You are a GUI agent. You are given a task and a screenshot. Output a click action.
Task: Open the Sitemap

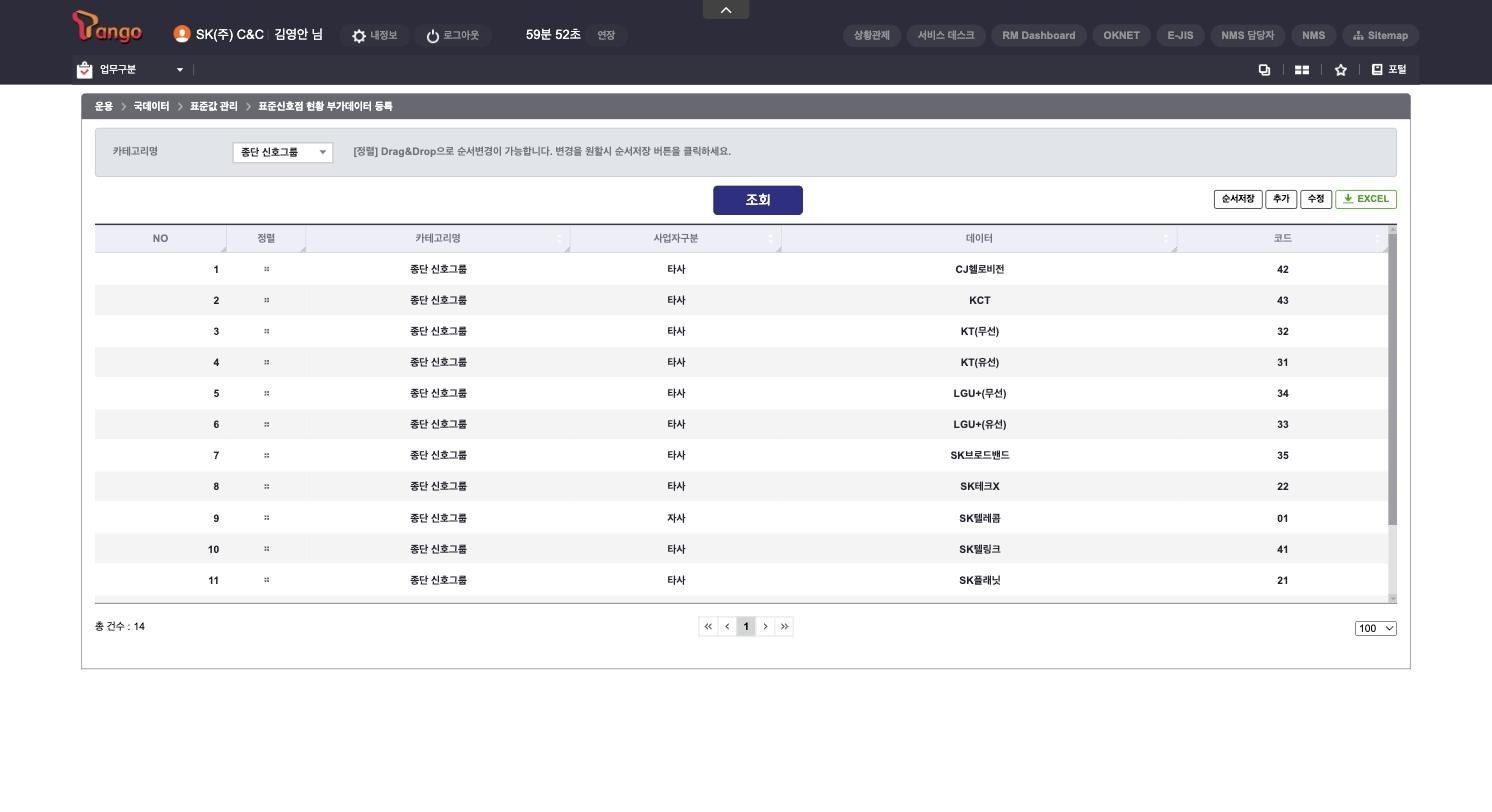[1380, 35]
